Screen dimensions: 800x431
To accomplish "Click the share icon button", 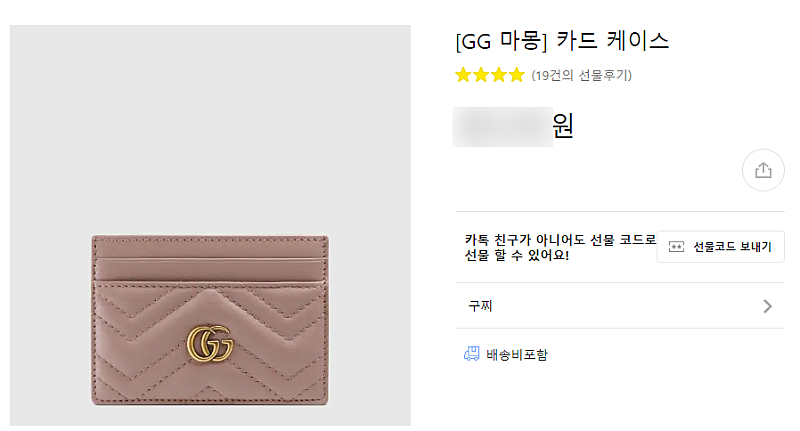I will click(x=763, y=170).
